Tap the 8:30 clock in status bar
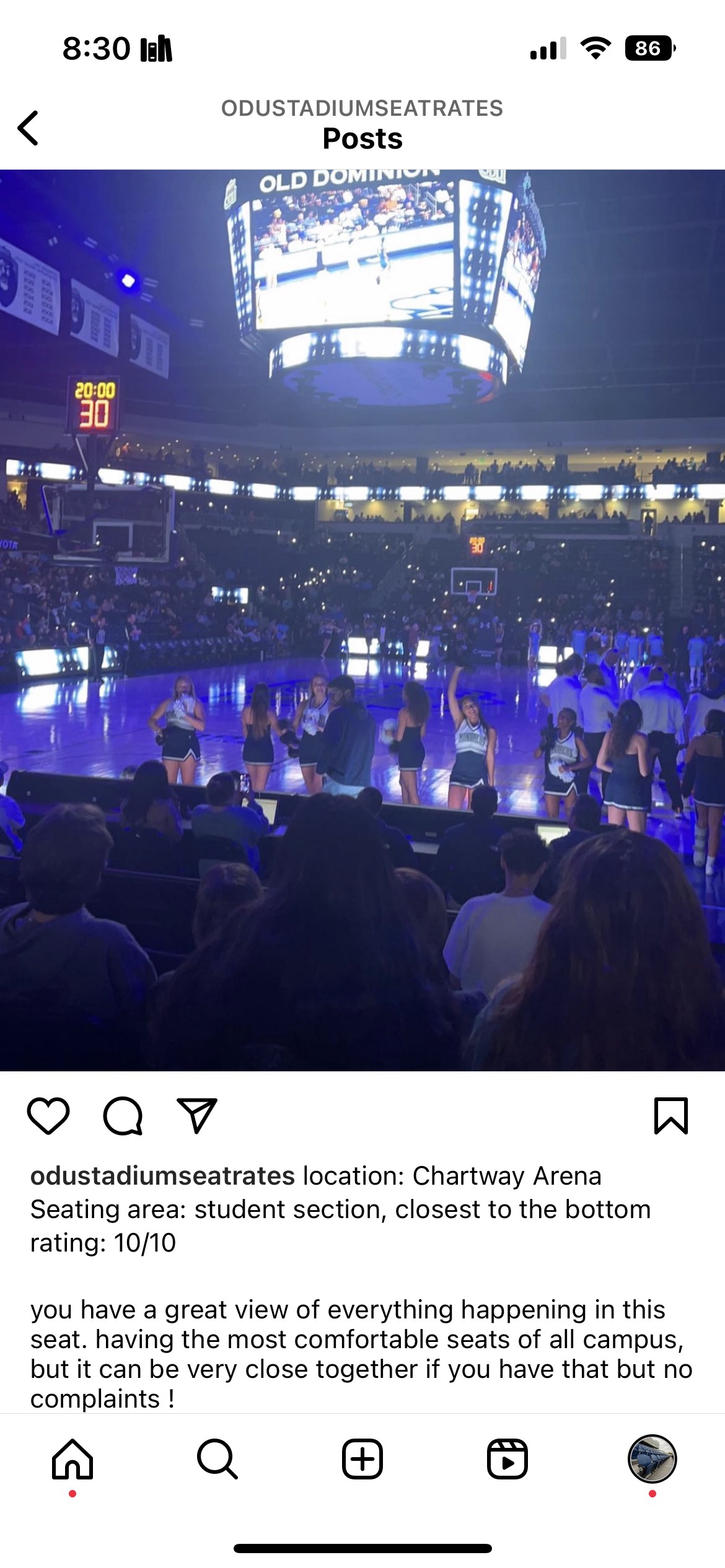The image size is (725, 1568). [x=97, y=48]
